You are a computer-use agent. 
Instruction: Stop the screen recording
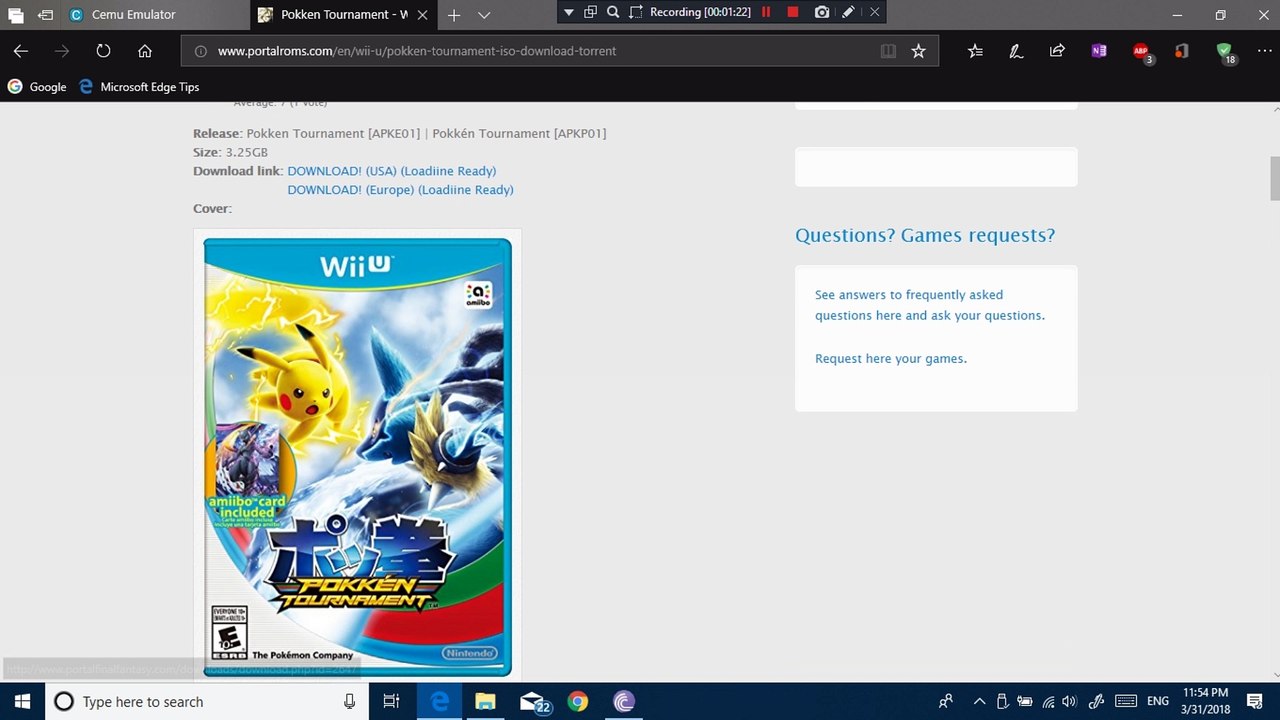click(x=793, y=12)
